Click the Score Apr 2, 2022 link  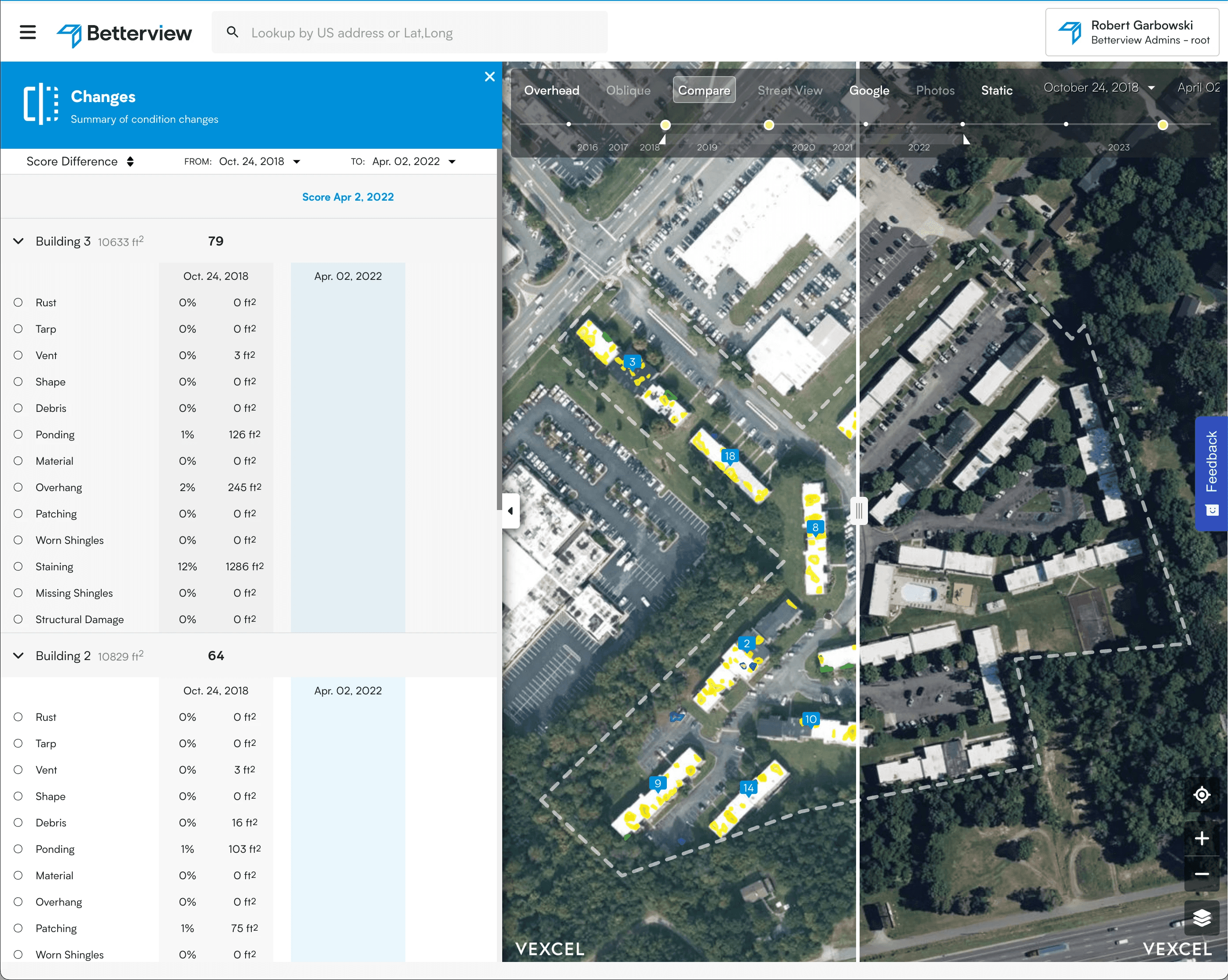pos(347,197)
